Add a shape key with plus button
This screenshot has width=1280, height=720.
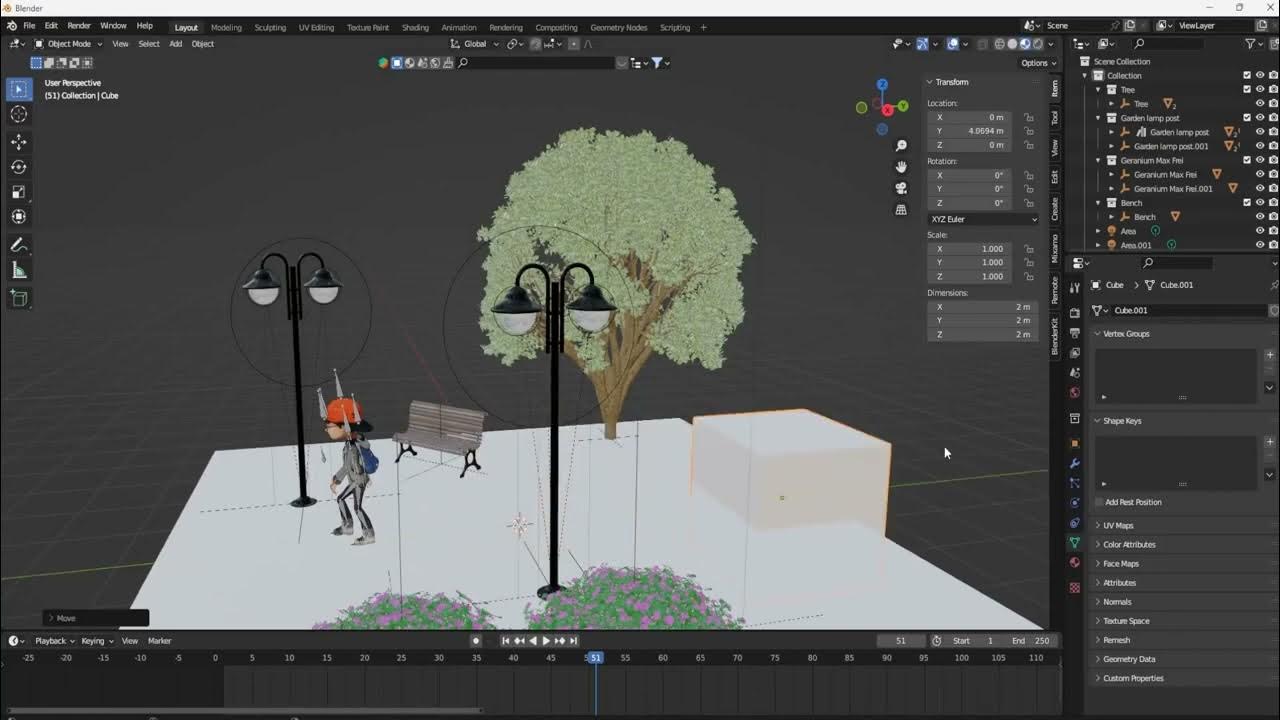pyautogui.click(x=1270, y=441)
